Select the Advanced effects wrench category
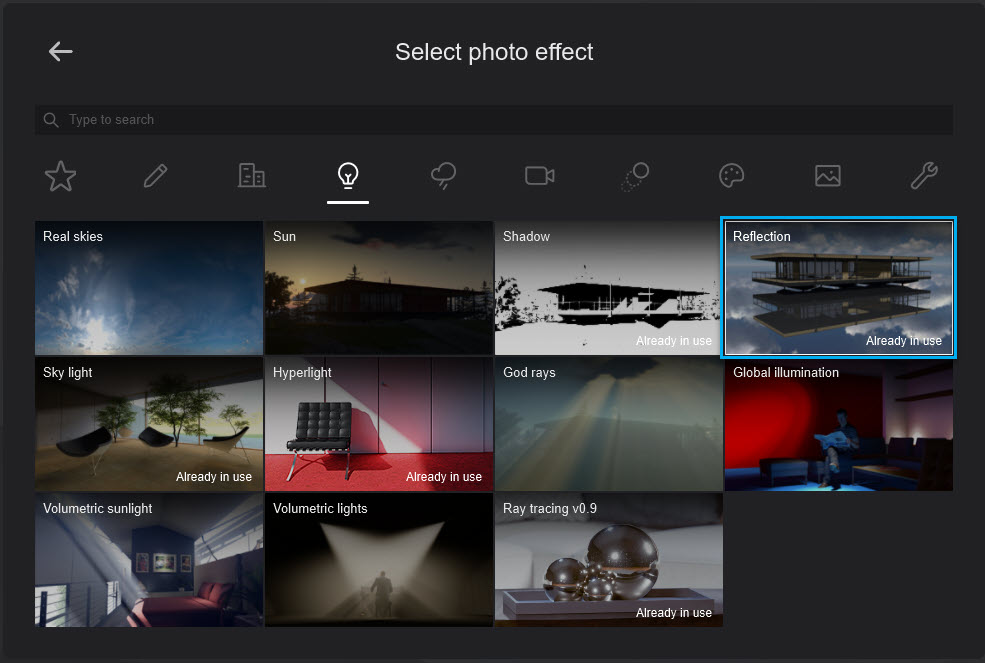This screenshot has height=663, width=985. (x=923, y=175)
